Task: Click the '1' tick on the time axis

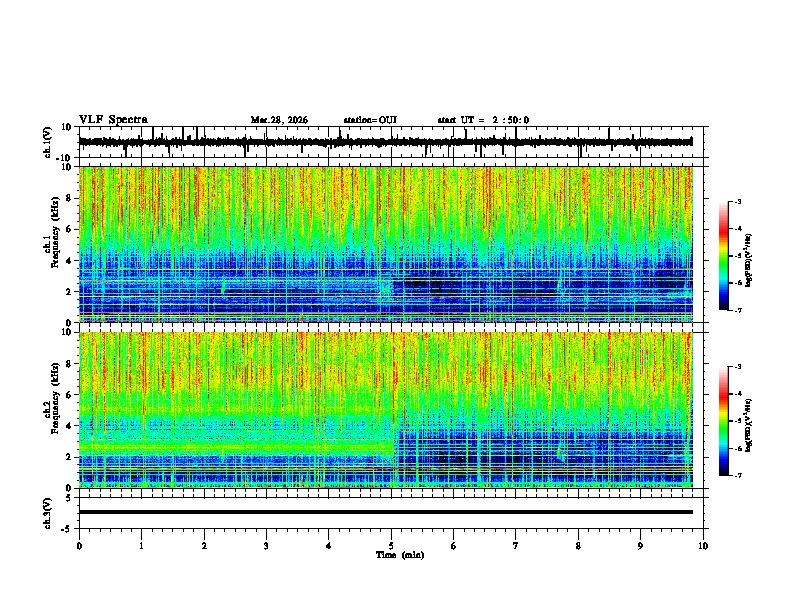Action: pos(141,546)
